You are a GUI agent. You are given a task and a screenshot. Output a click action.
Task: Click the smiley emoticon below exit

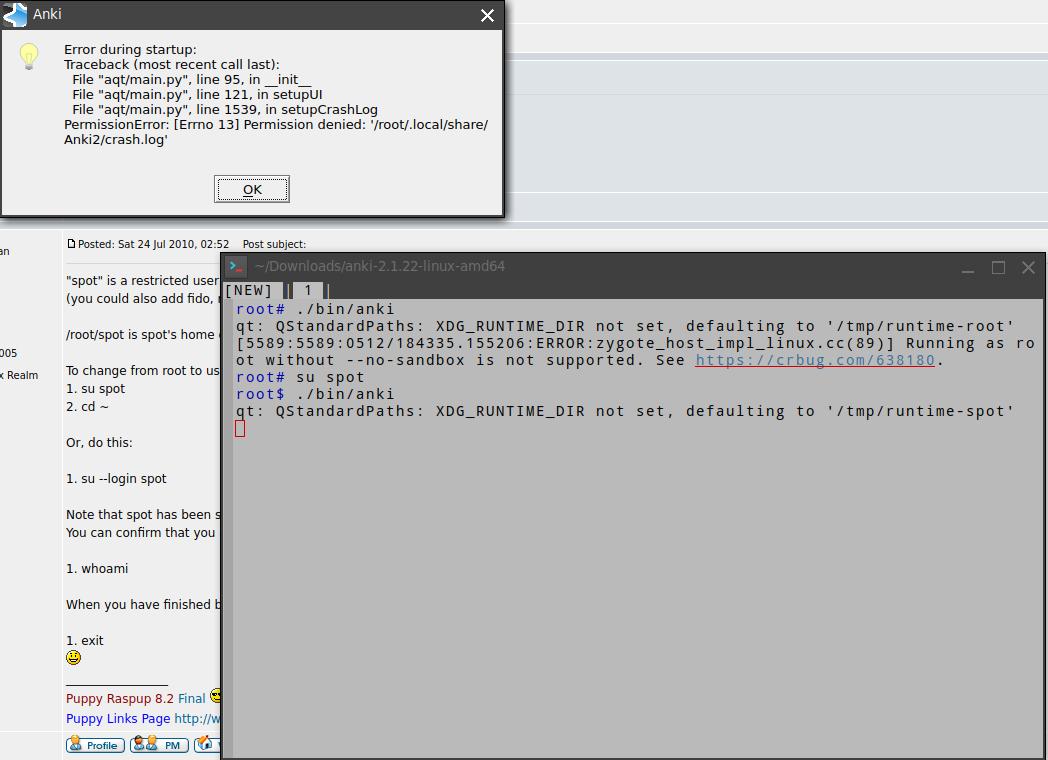point(74,658)
